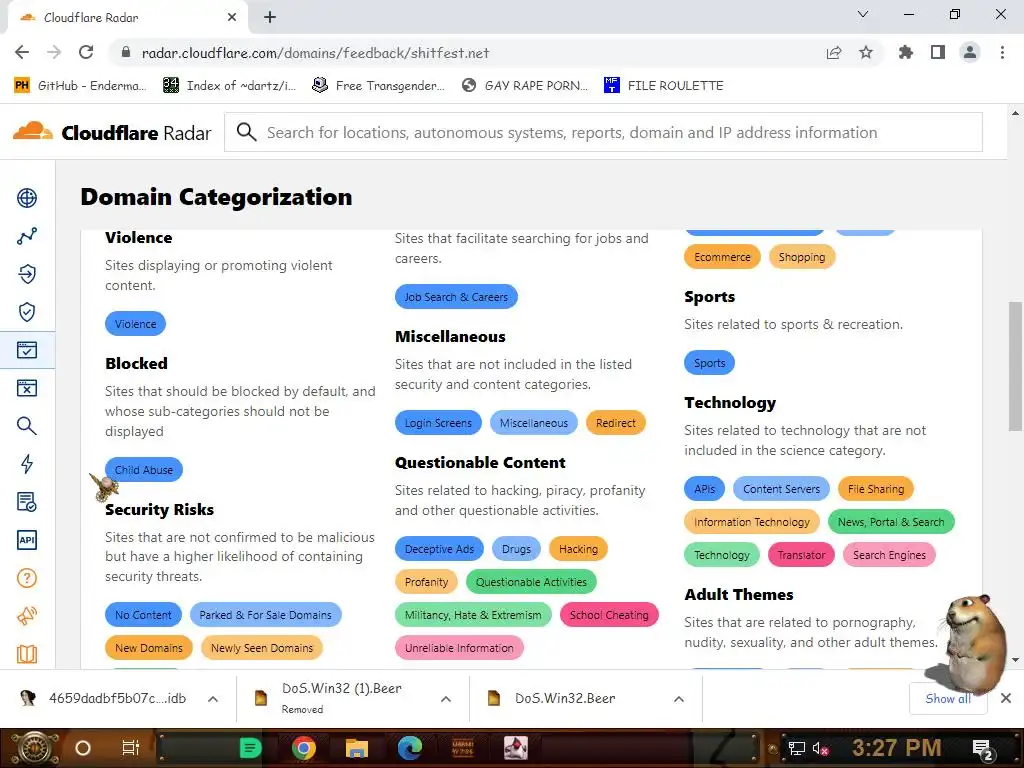This screenshot has height=768, width=1024.
Task: Toggle the Login Screens tag
Action: (x=438, y=423)
